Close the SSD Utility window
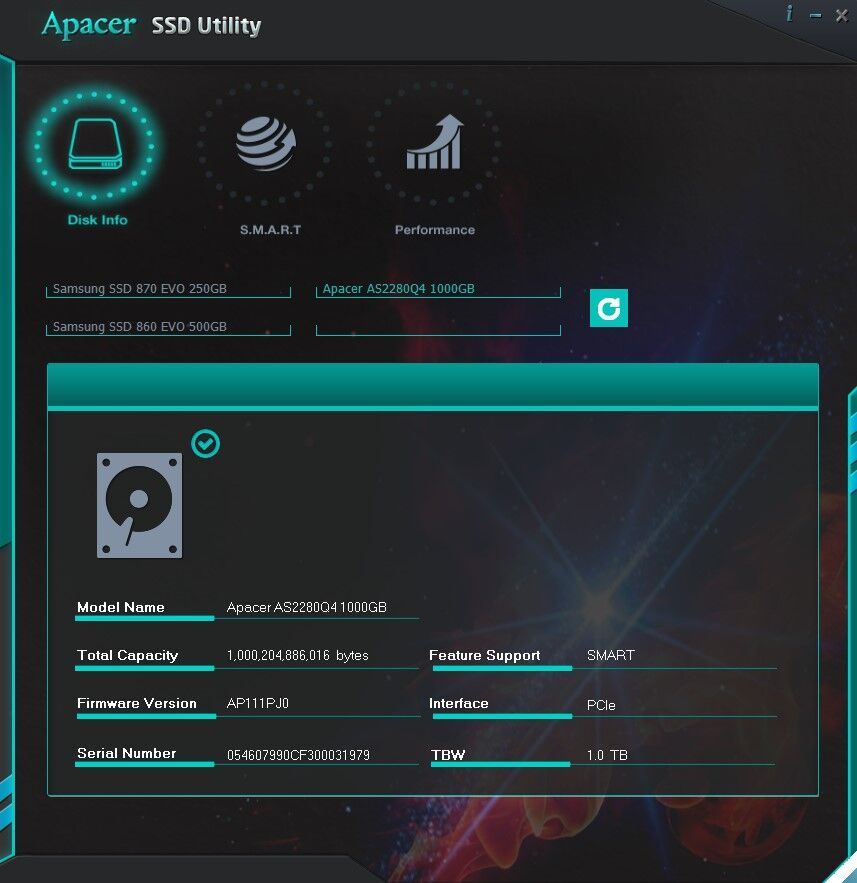The width and height of the screenshot is (857, 883). [841, 15]
